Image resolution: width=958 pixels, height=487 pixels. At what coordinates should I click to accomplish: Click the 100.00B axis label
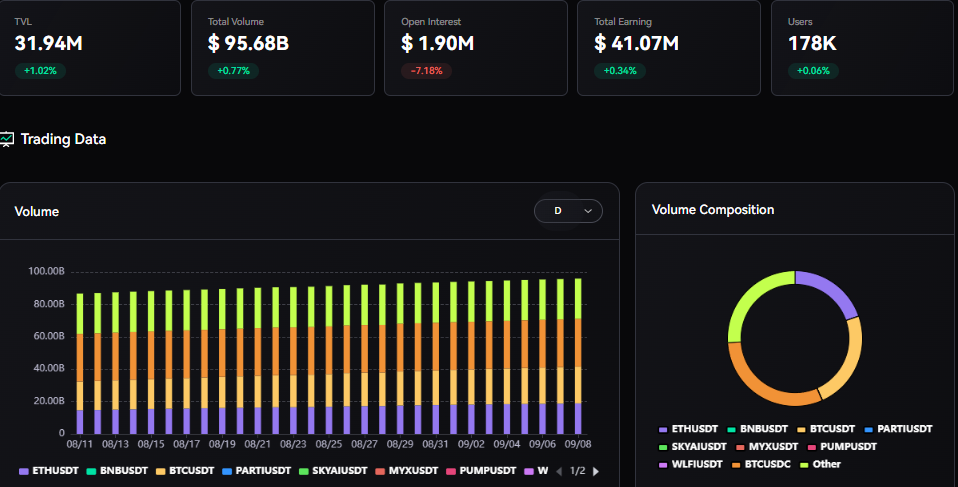(x=46, y=271)
